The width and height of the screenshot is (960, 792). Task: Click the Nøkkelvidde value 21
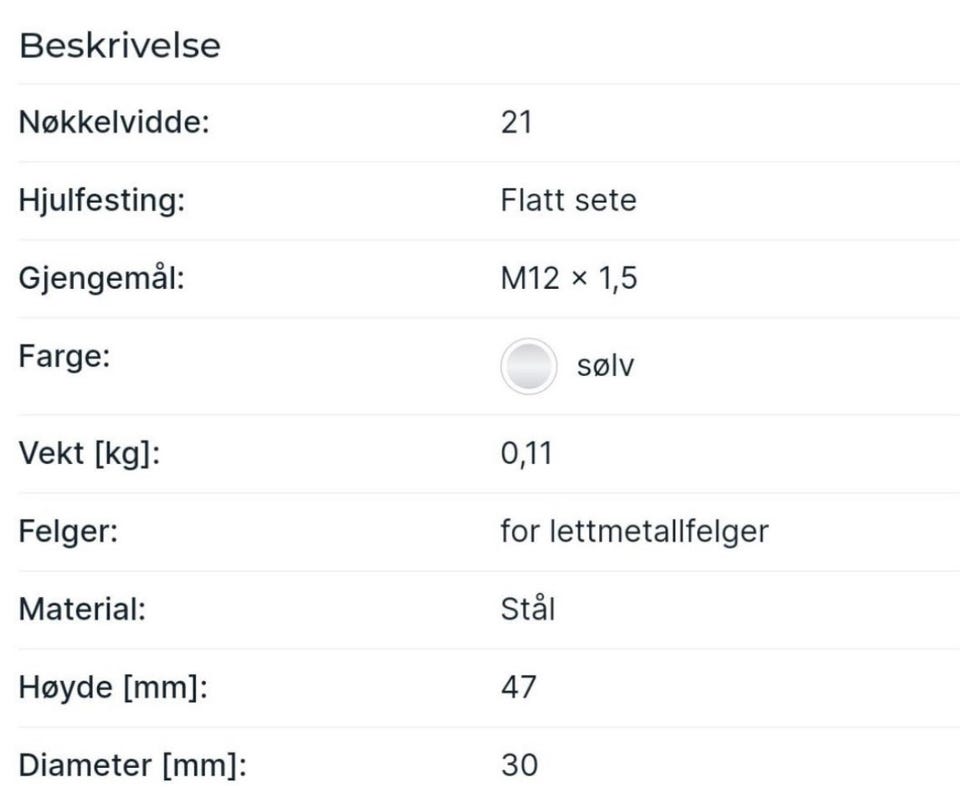point(517,123)
